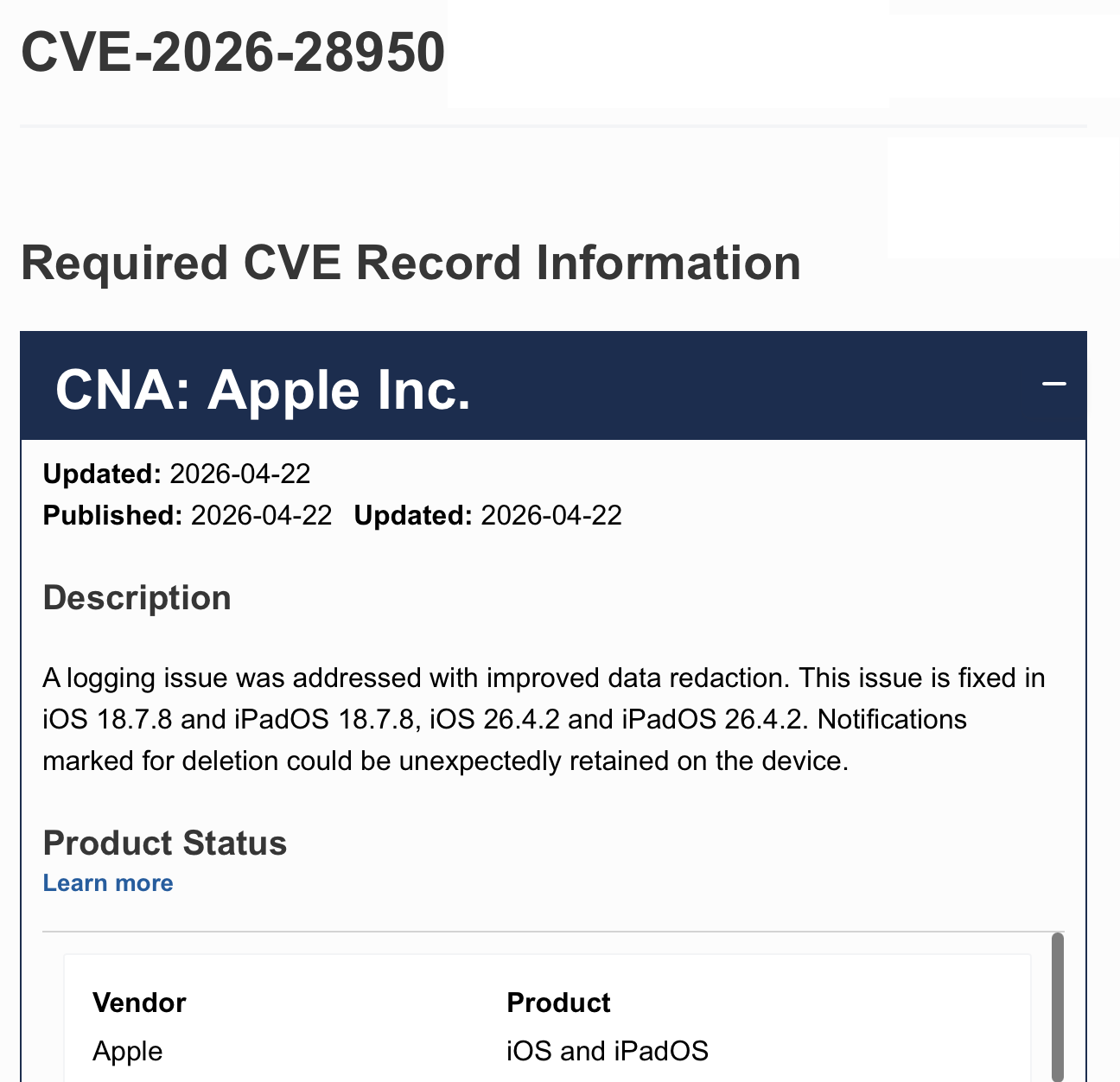Open the Learn more link under Product Status
Viewport: 1120px width, 1082px height.
coord(107,882)
